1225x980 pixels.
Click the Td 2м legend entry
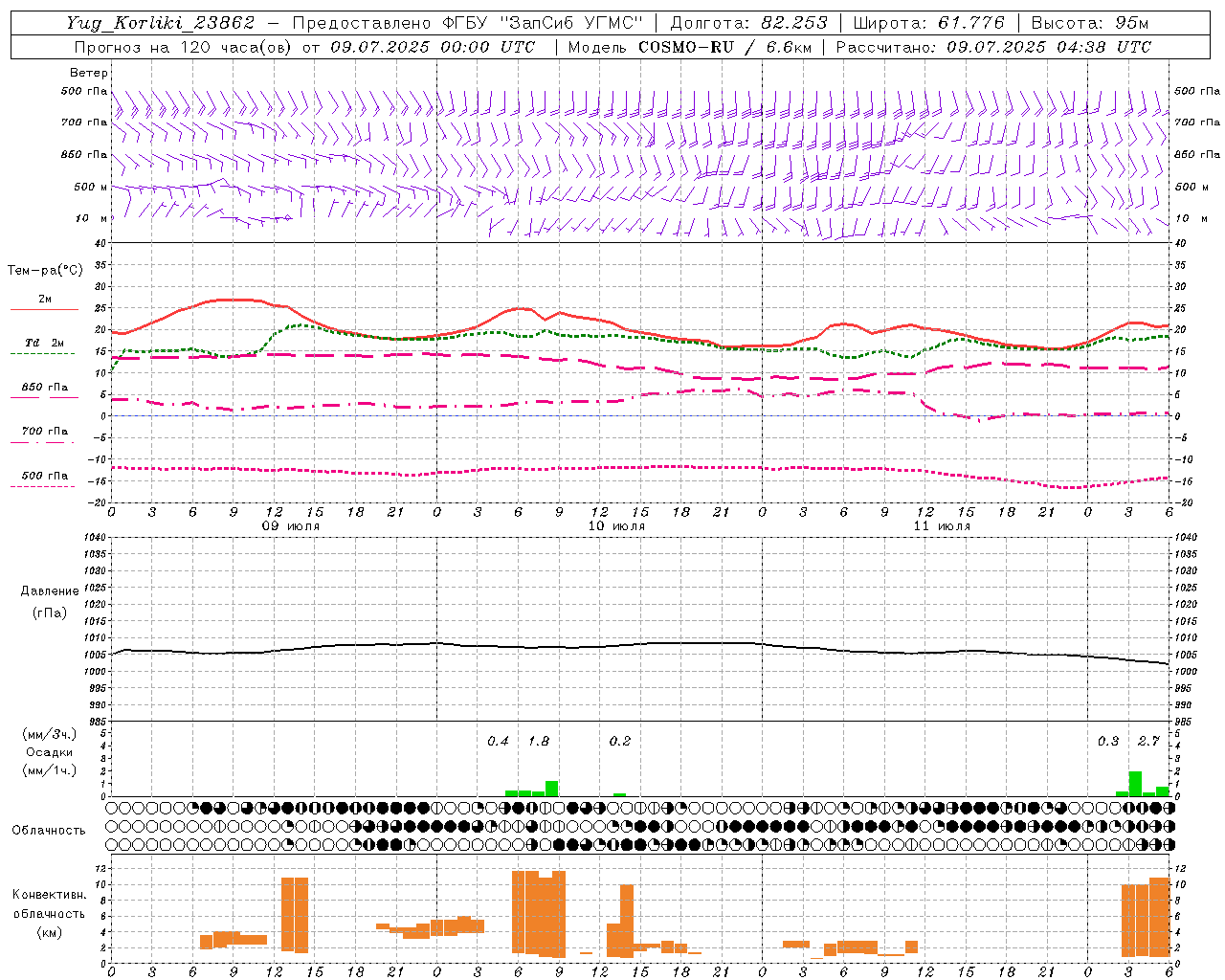point(45,343)
